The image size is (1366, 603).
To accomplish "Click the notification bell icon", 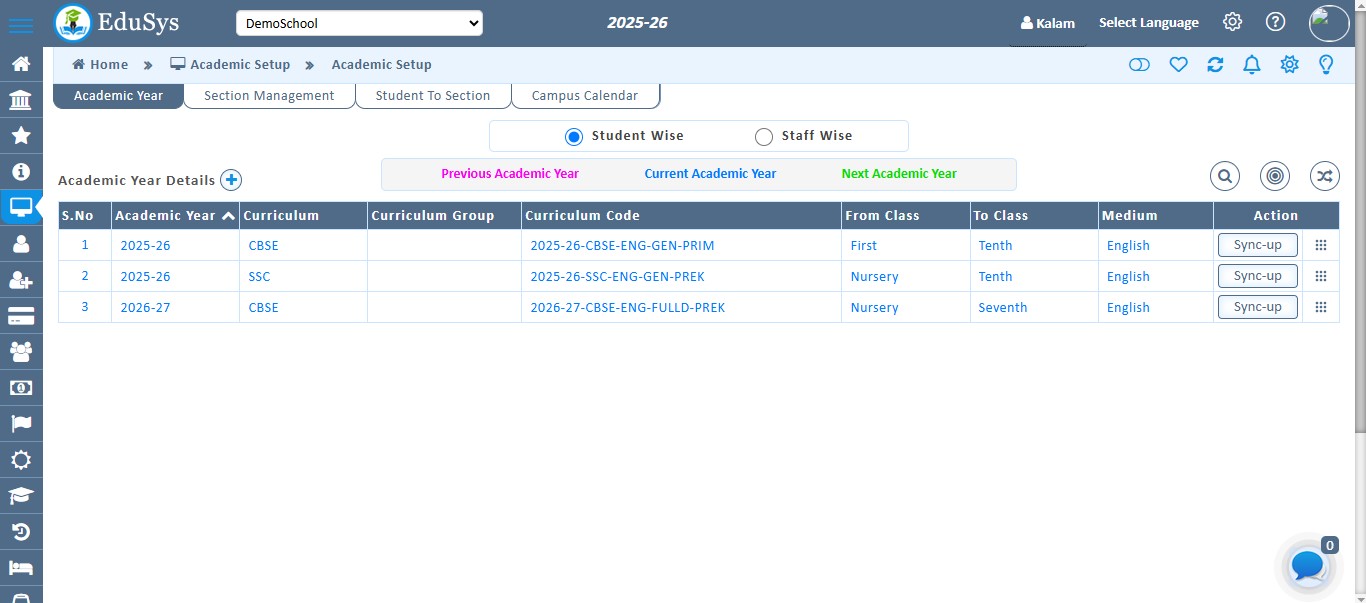I will click(x=1251, y=65).
